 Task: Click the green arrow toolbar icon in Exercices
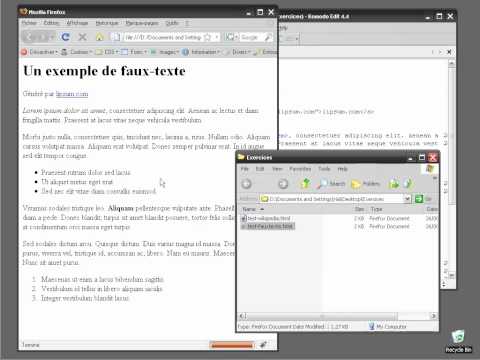pyautogui.click(x=394, y=183)
